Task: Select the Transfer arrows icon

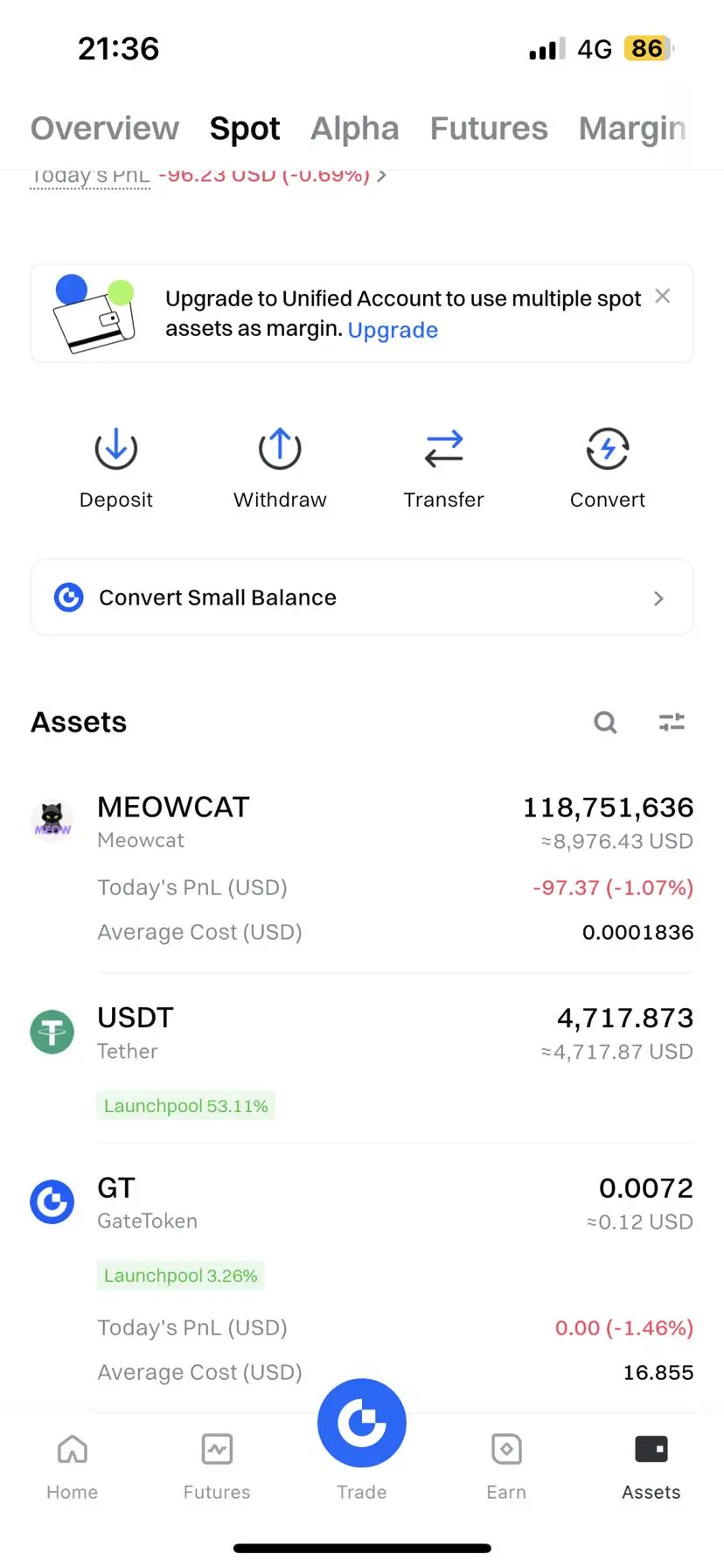Action: (x=443, y=449)
